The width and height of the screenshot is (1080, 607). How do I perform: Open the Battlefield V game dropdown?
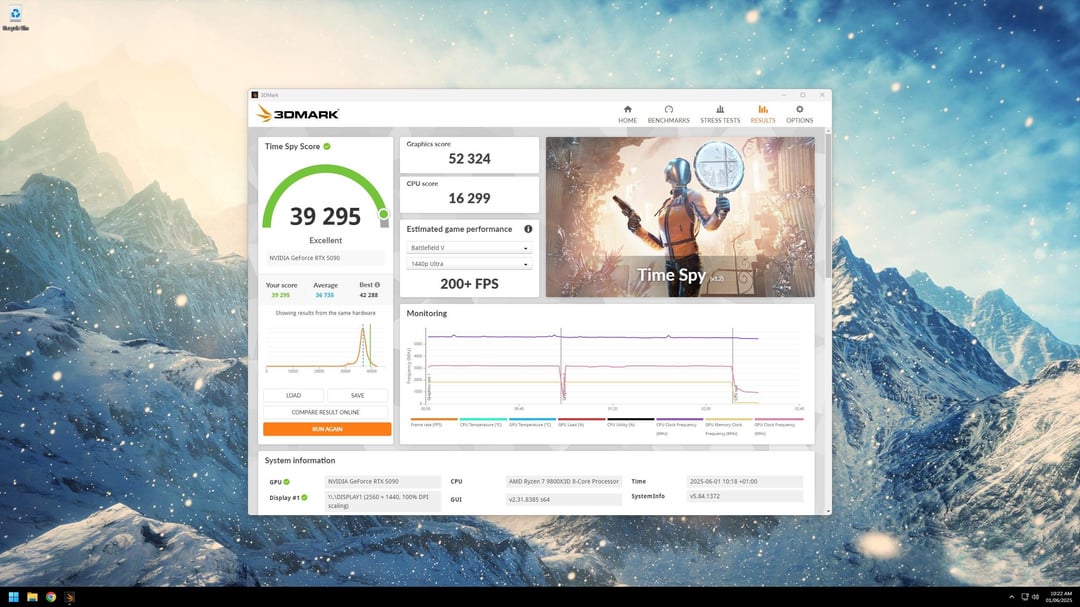pos(469,248)
